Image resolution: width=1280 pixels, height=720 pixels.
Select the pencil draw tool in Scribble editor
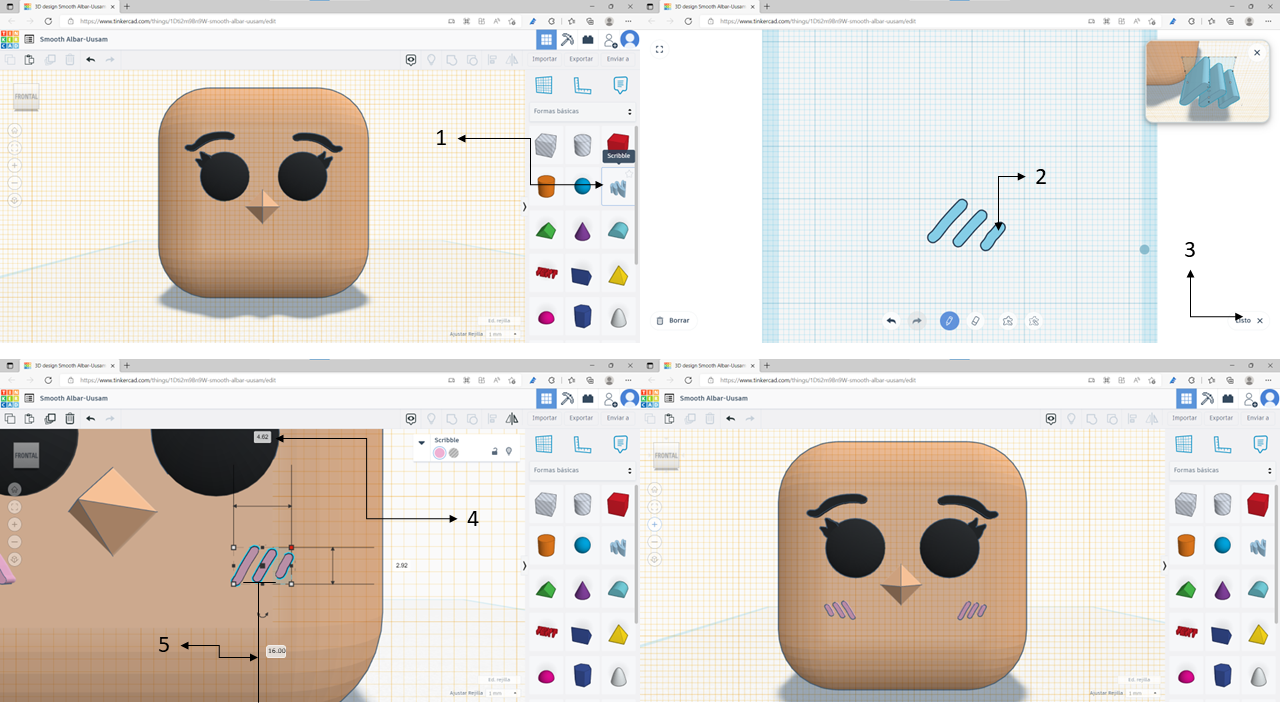pos(948,321)
